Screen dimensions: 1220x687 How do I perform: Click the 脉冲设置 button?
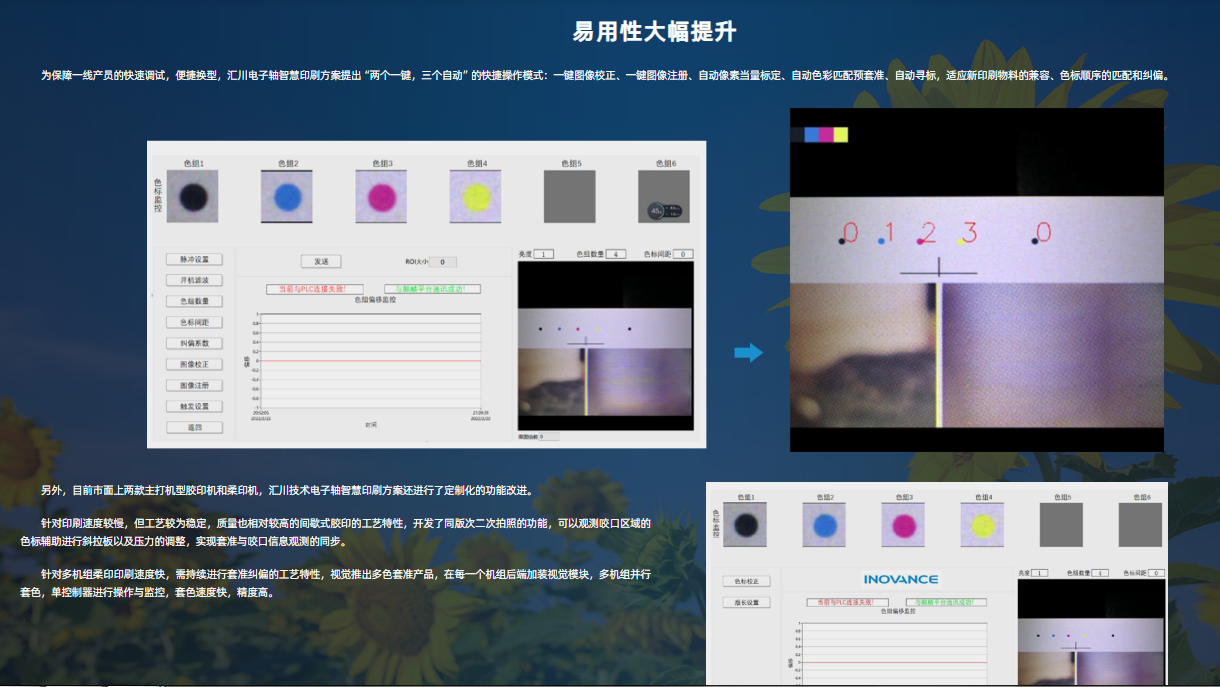pyautogui.click(x=194, y=259)
